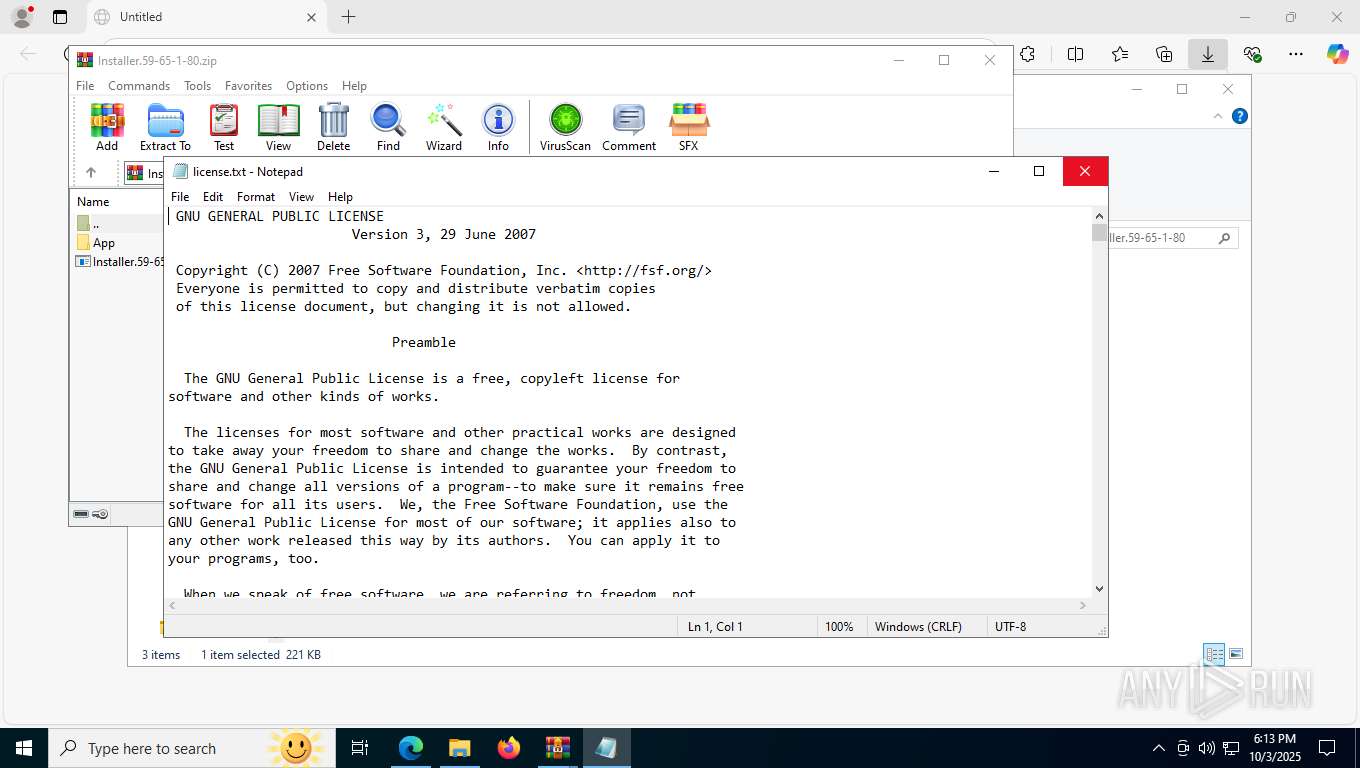1360x768 pixels.
Task: Open File Explorer from the taskbar
Action: pos(459,748)
